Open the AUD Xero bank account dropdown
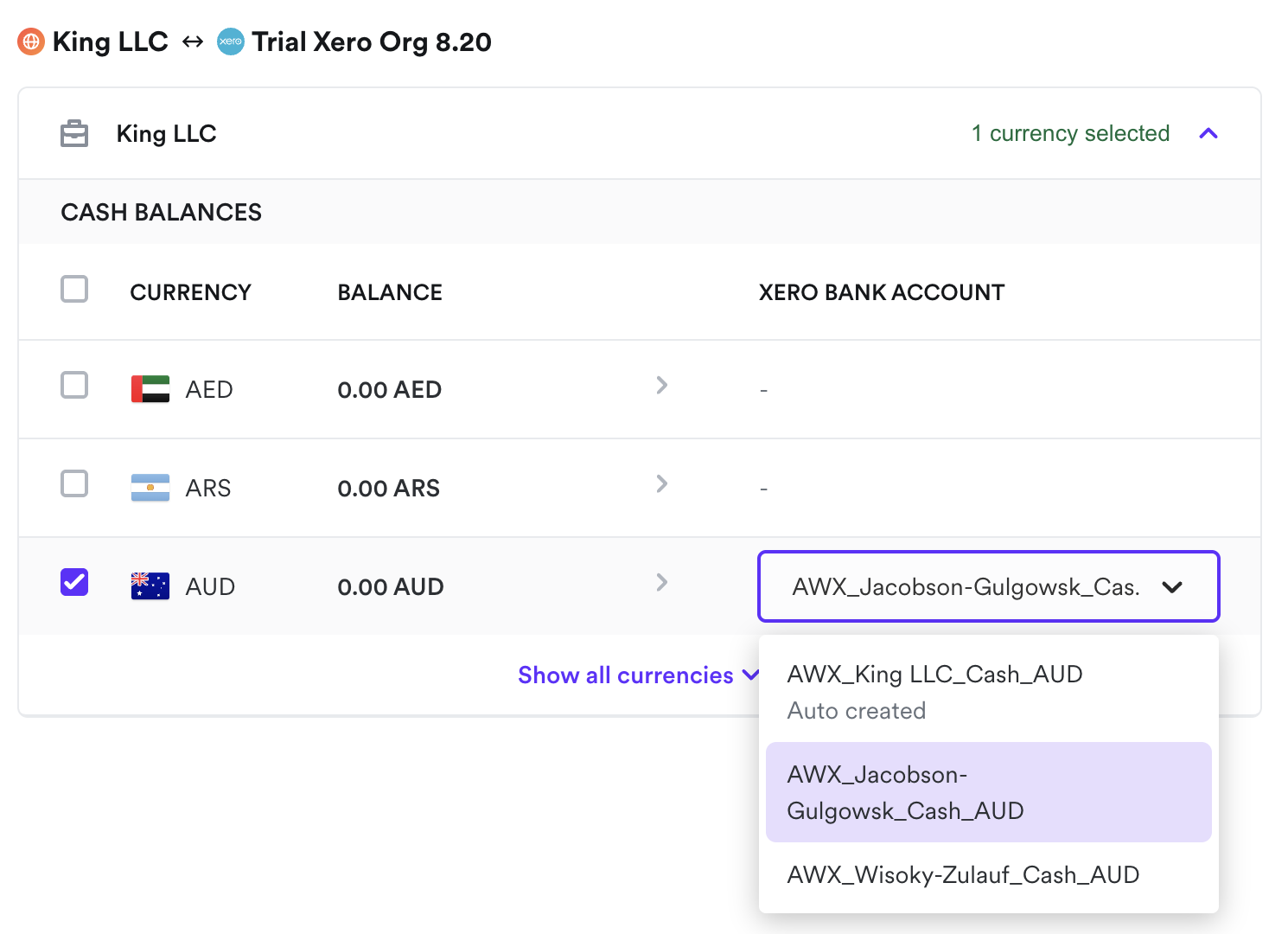 pos(989,586)
